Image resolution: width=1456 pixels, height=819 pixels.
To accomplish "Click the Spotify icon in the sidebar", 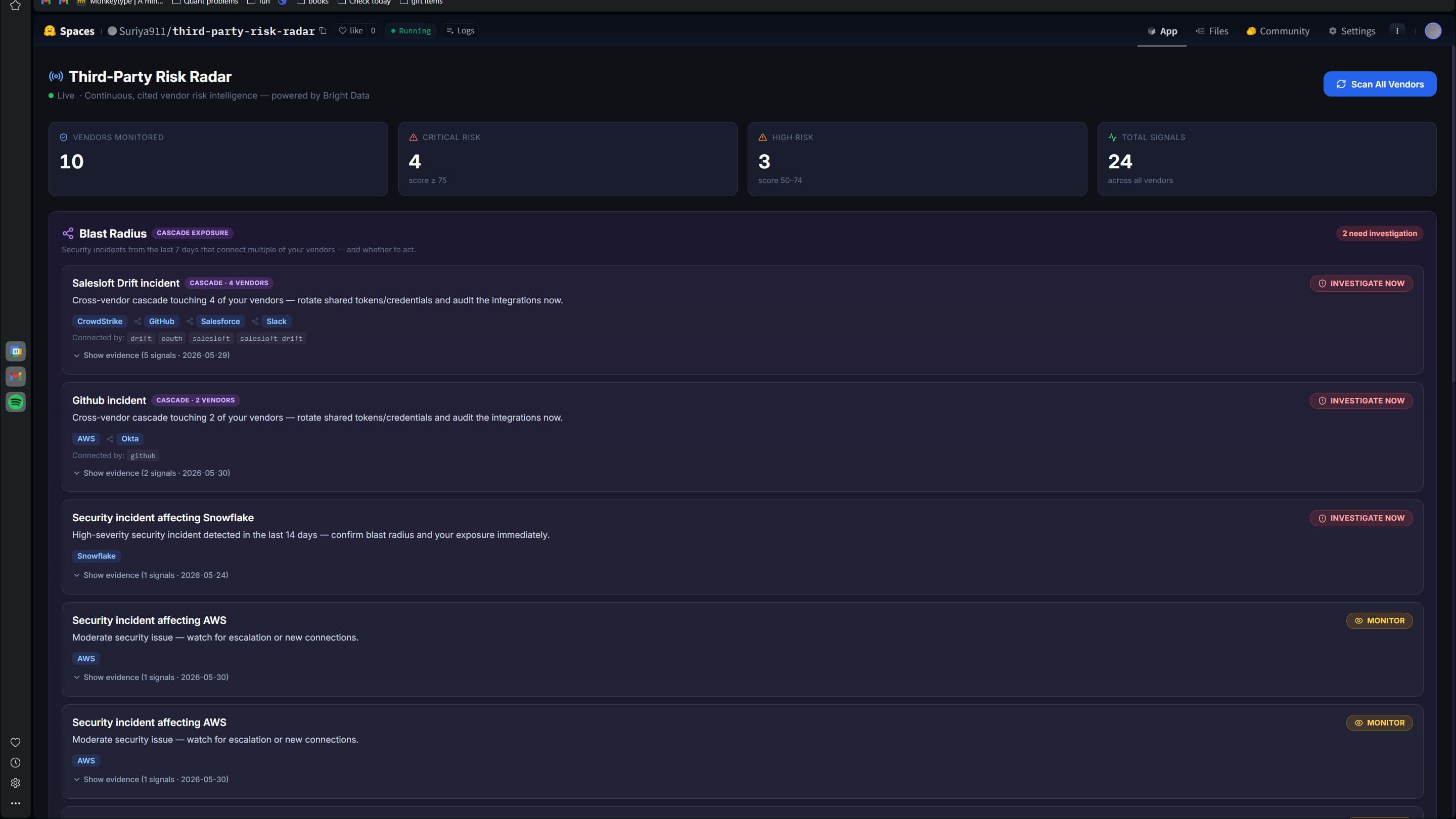I will (x=16, y=402).
